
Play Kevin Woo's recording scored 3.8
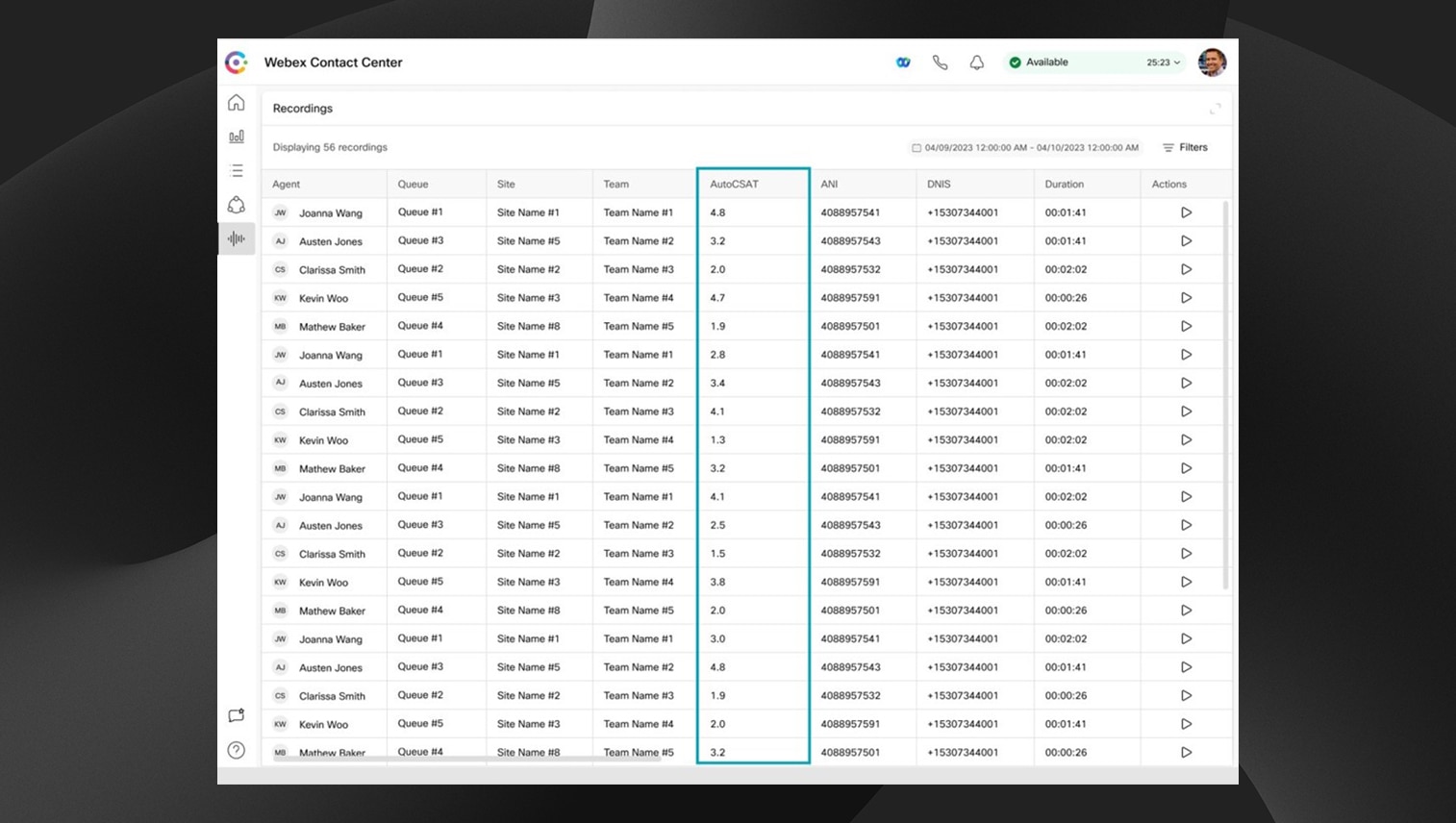[x=1187, y=582]
